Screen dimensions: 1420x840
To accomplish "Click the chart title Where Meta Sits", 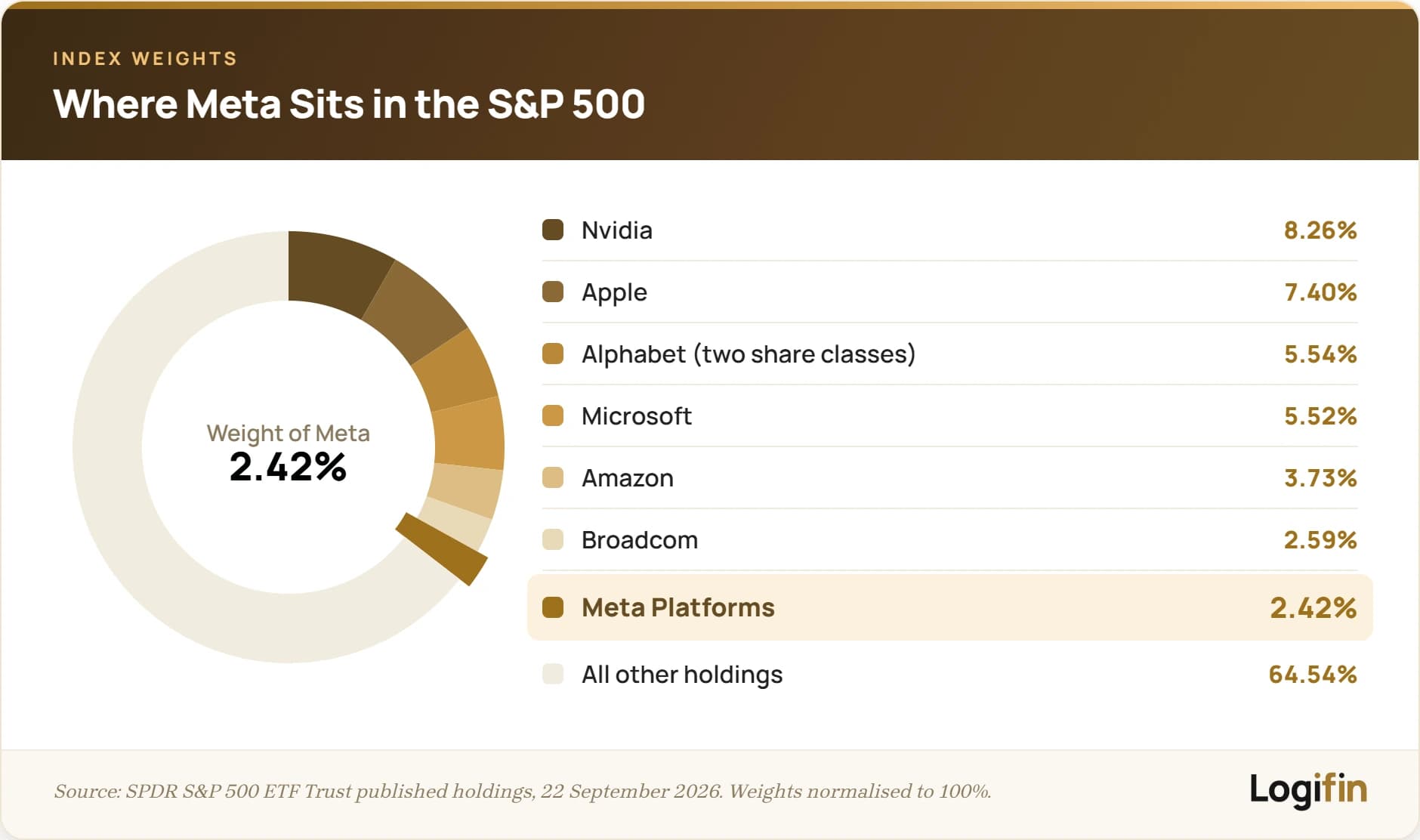I will (x=349, y=103).
